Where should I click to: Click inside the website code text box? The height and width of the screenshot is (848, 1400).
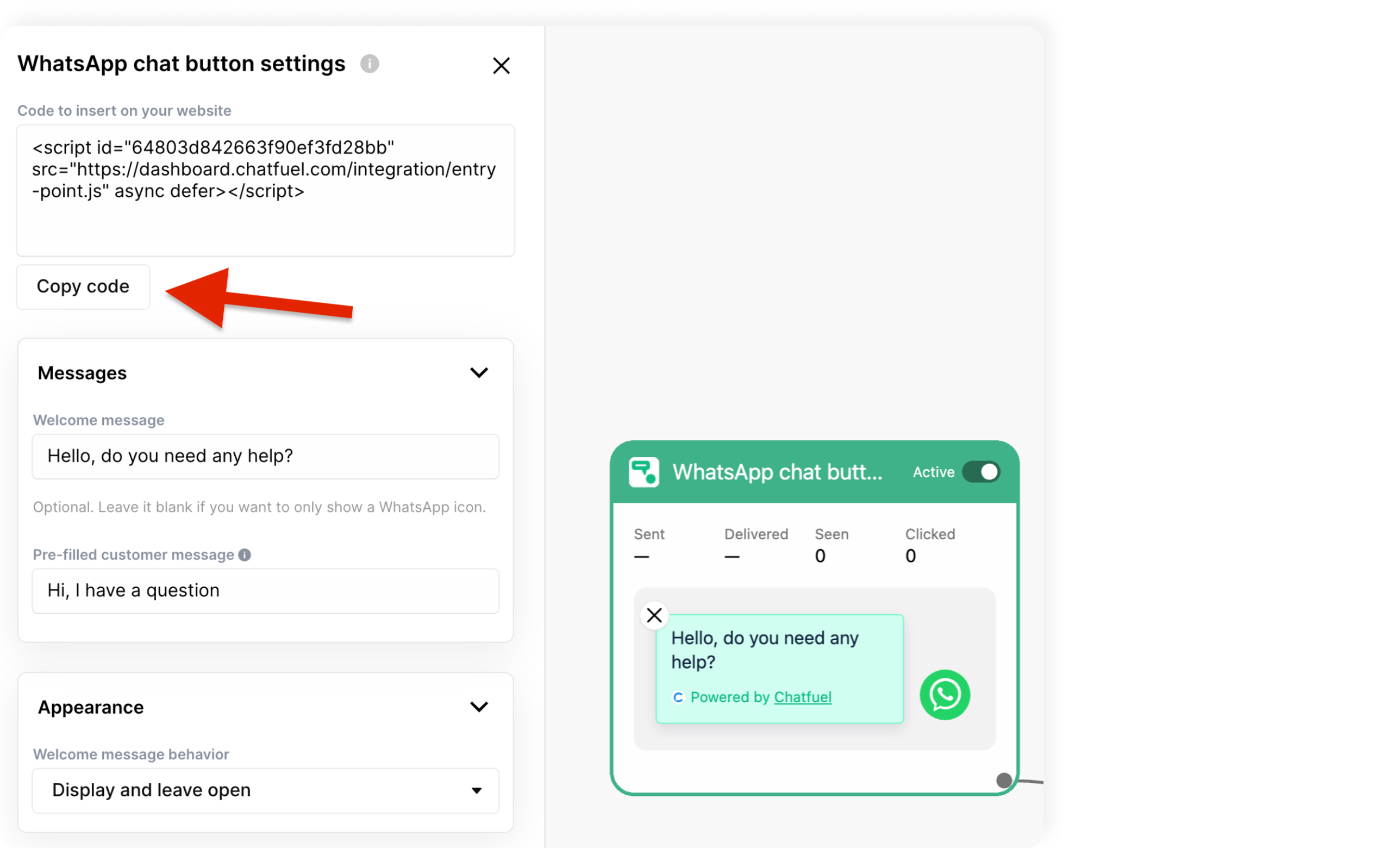[265, 190]
